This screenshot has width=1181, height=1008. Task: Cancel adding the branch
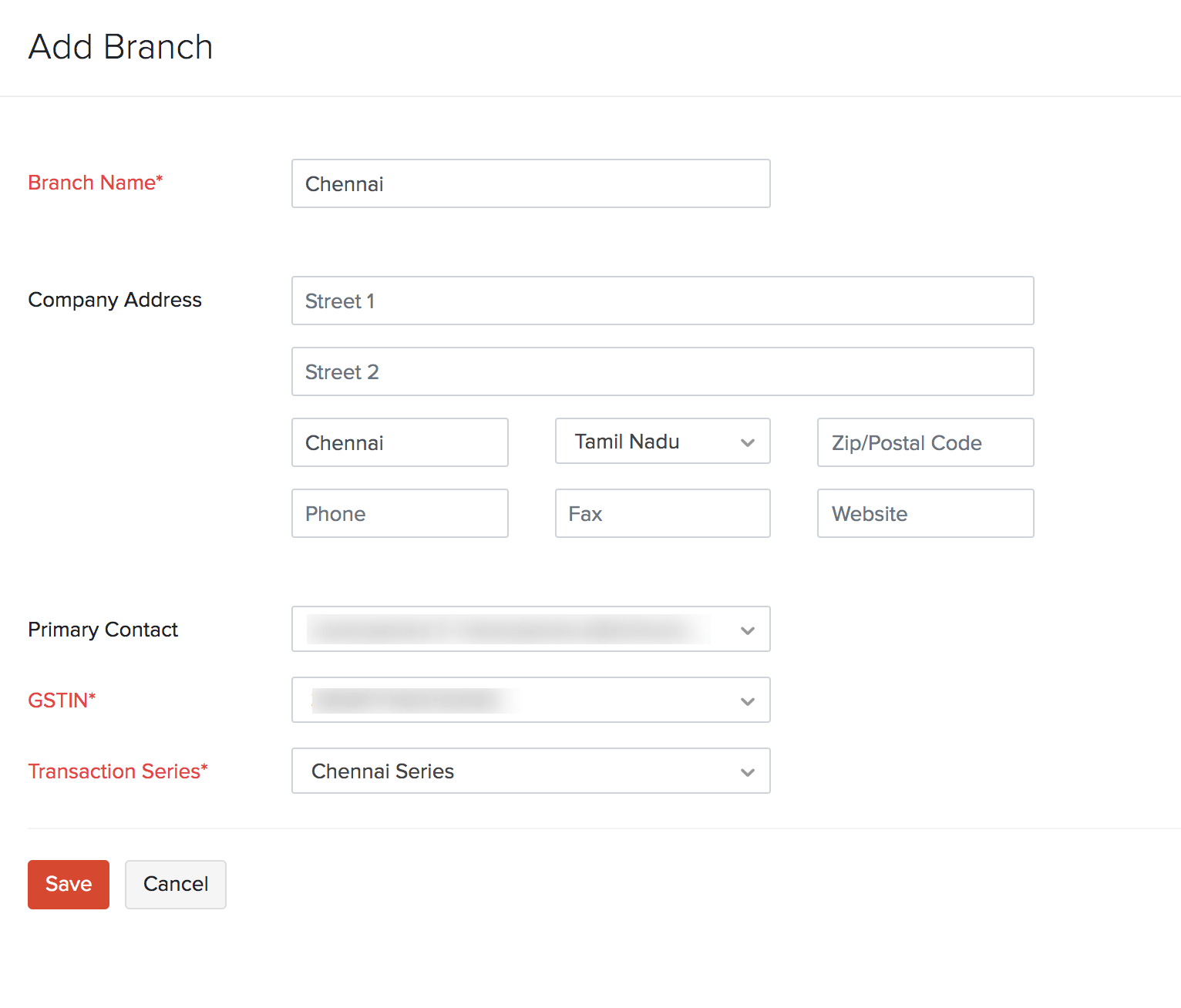(175, 884)
